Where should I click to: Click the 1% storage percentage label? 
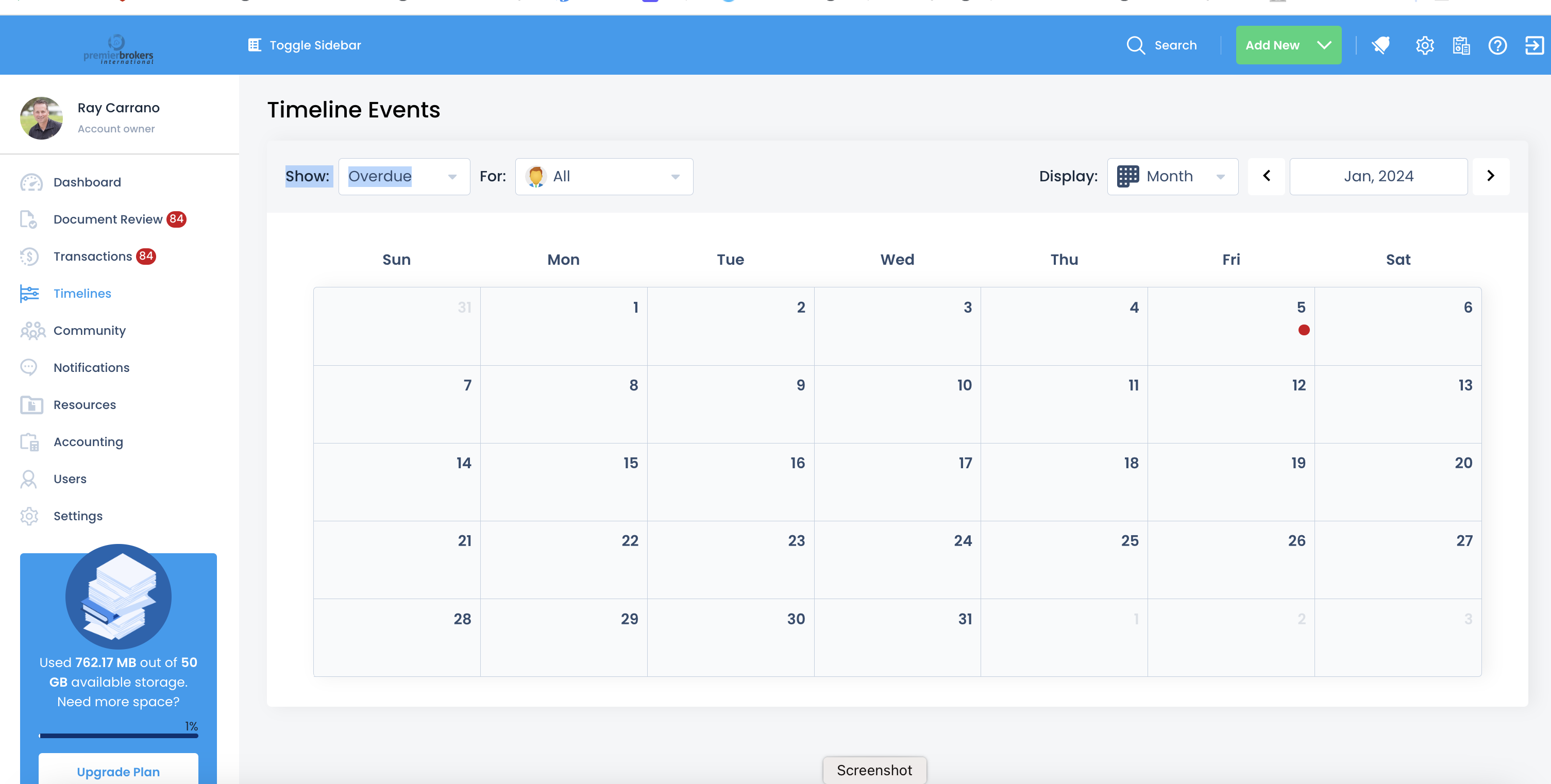pos(192,726)
